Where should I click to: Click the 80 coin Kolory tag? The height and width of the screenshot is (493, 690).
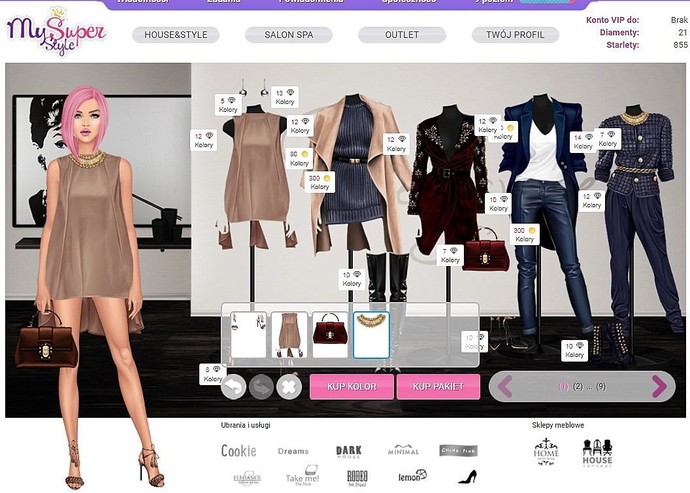tap(299, 158)
